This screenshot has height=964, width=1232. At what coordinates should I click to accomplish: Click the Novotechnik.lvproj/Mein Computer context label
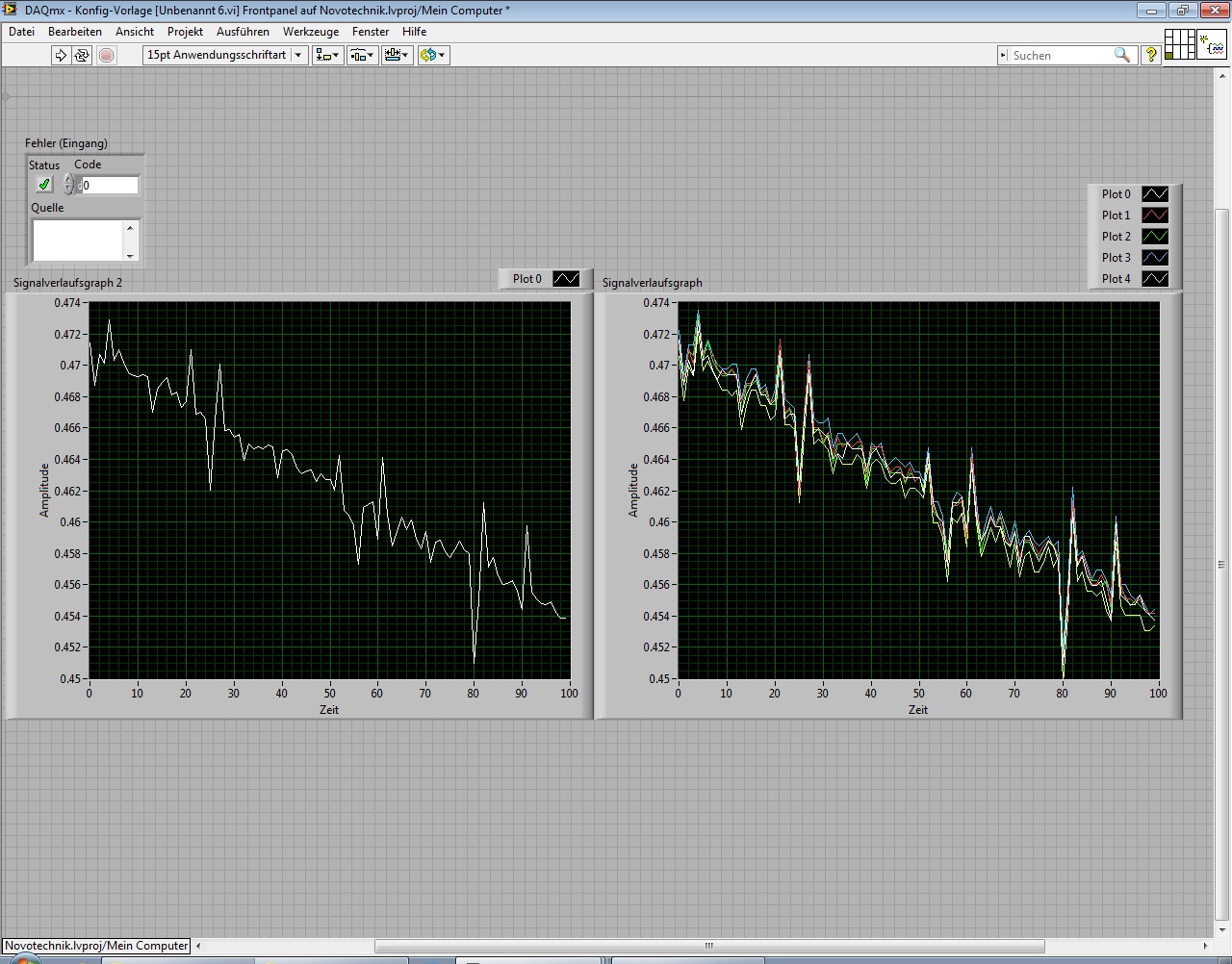point(96,946)
